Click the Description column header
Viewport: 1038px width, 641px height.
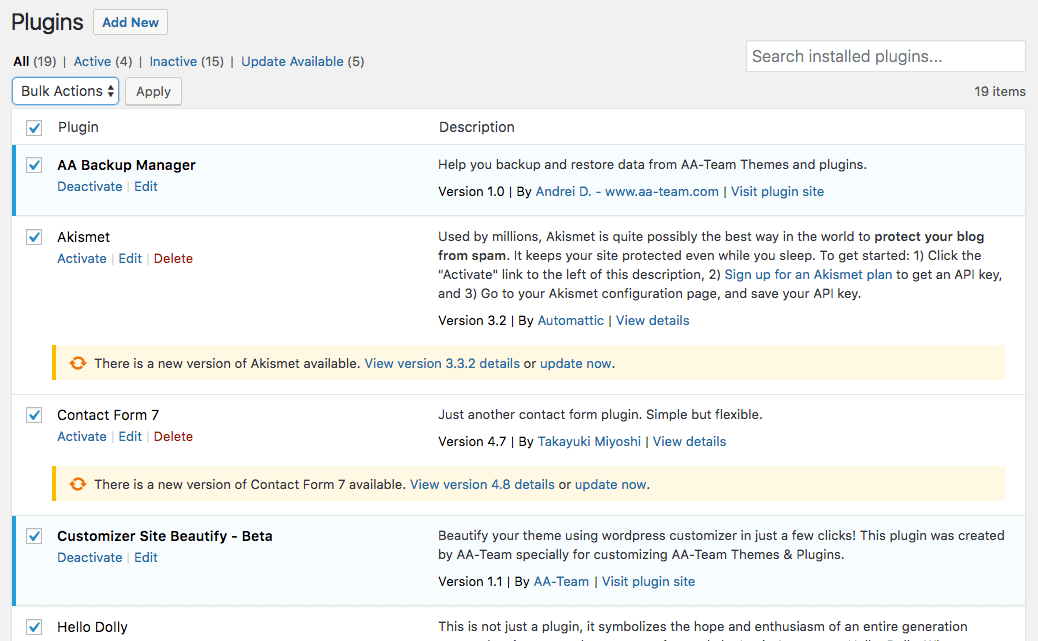(477, 127)
